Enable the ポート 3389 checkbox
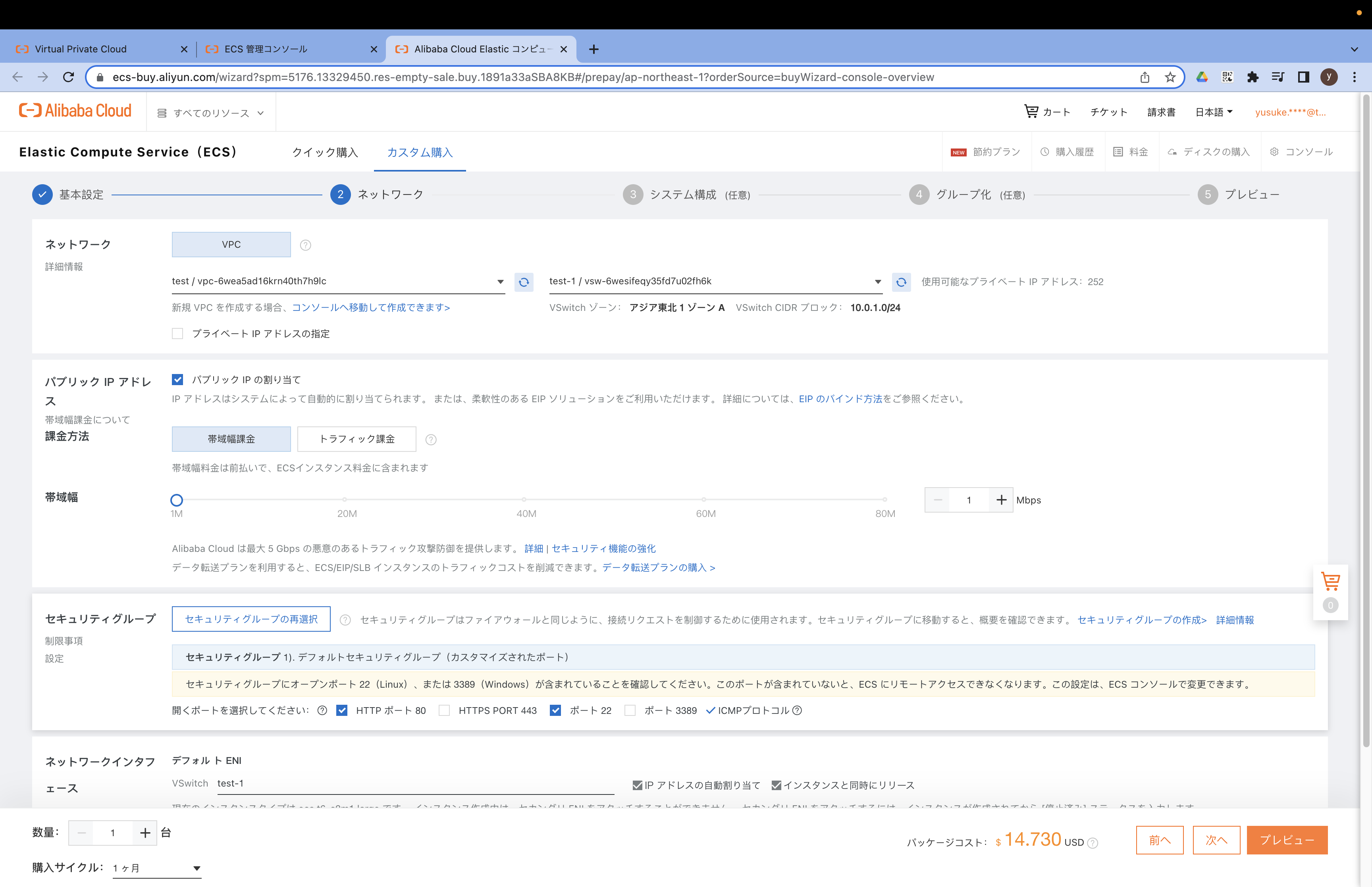The height and width of the screenshot is (887, 1372). point(630,710)
